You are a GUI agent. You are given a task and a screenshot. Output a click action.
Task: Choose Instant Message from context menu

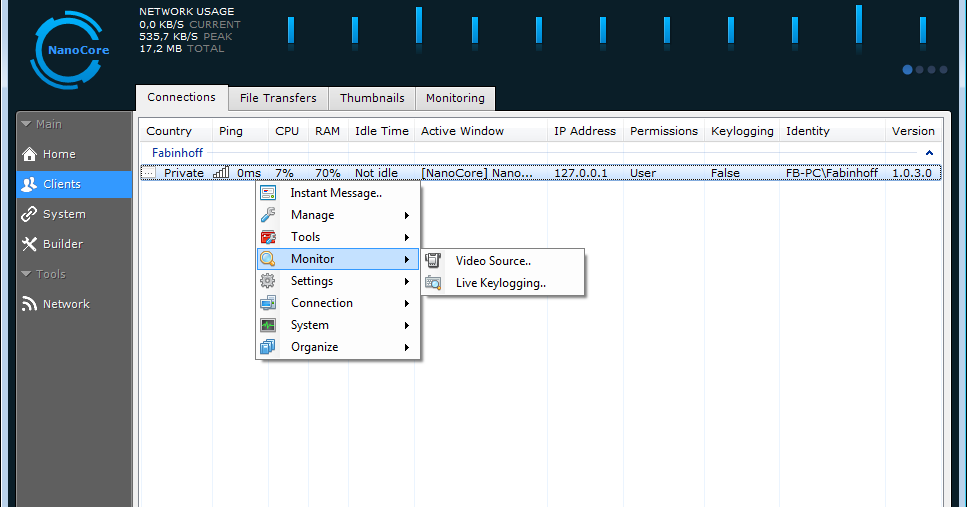click(x=338, y=193)
